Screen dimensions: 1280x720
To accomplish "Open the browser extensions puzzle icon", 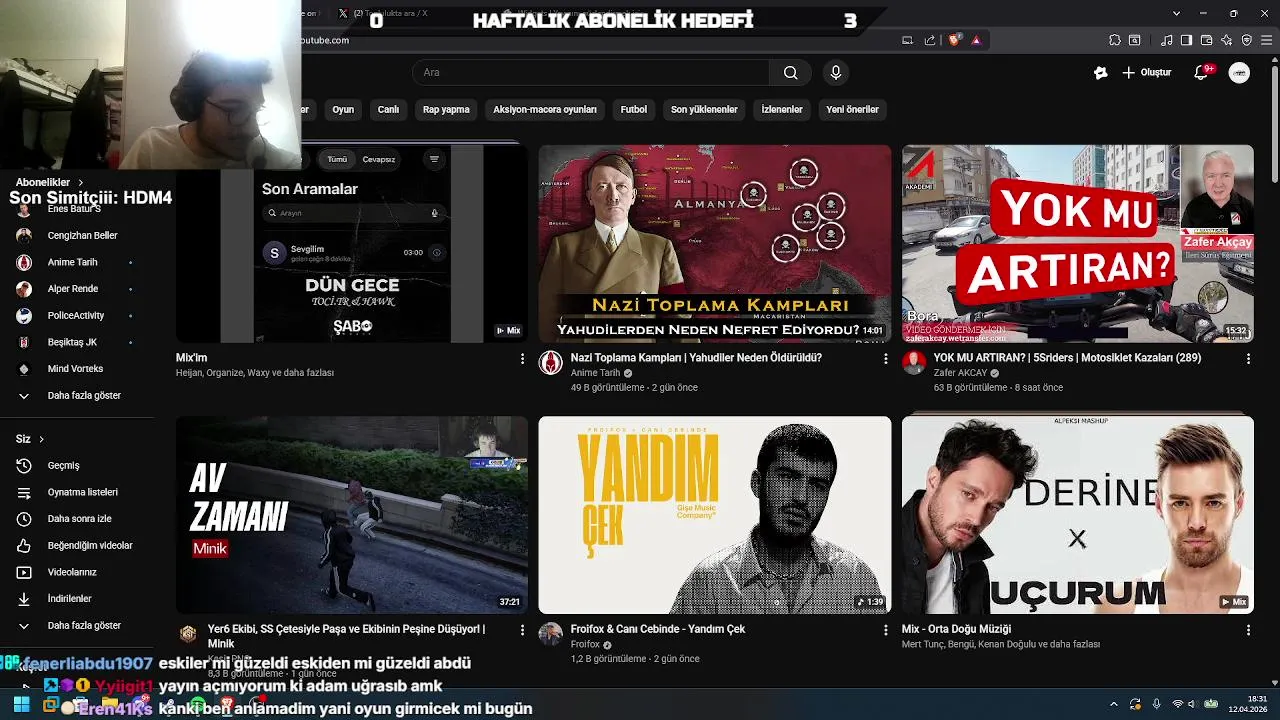I will click(x=1115, y=40).
